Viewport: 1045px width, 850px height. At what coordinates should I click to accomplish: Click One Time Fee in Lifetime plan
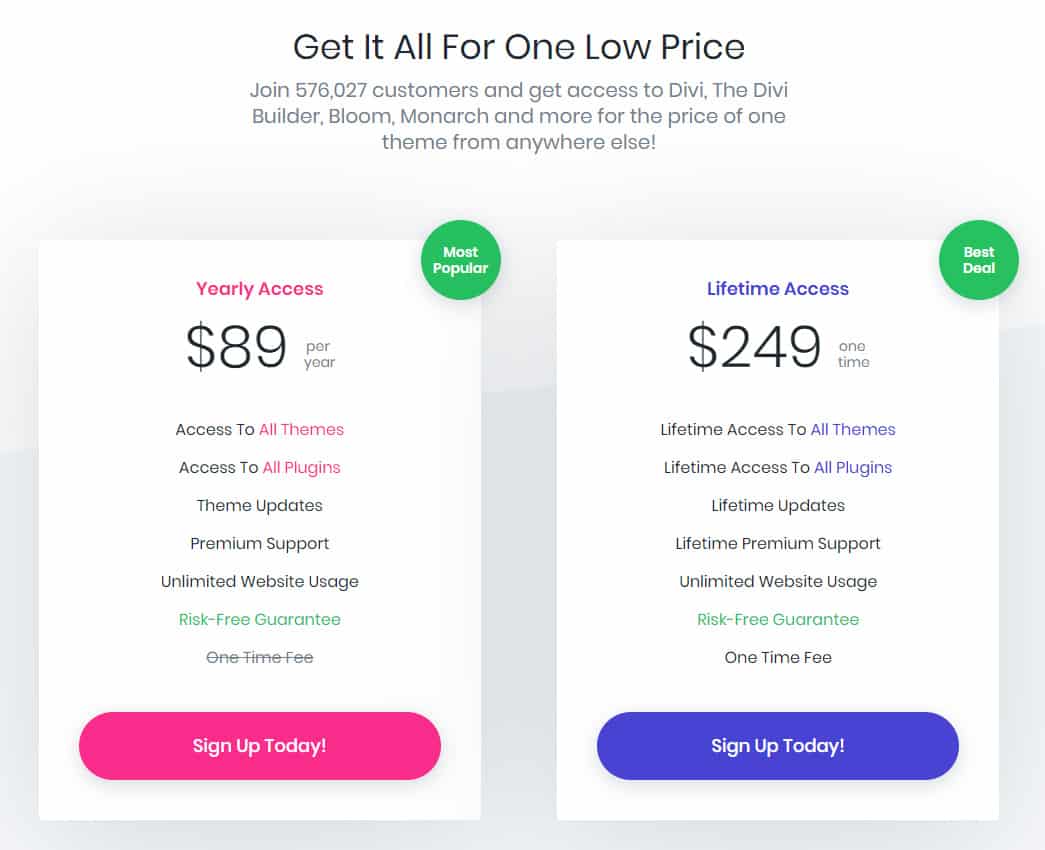tap(778, 657)
